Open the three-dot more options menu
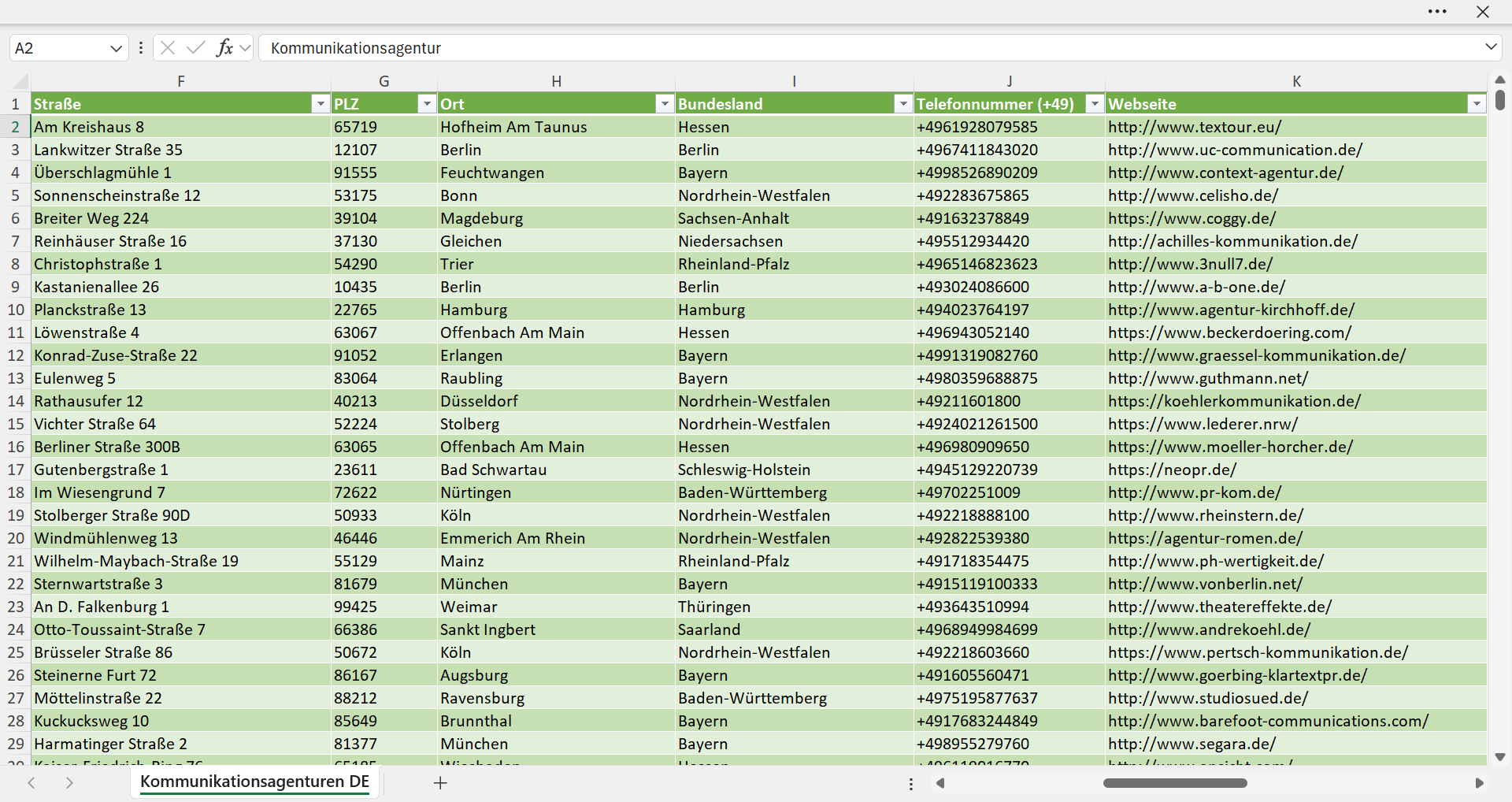The height and width of the screenshot is (802, 1512). coord(1437,12)
